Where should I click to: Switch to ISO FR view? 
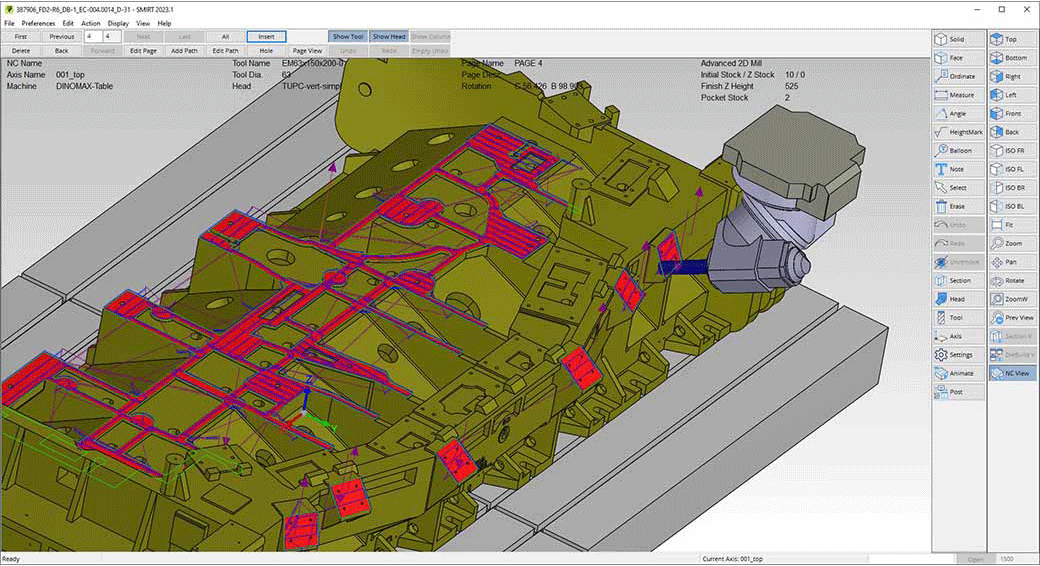click(x=1013, y=151)
